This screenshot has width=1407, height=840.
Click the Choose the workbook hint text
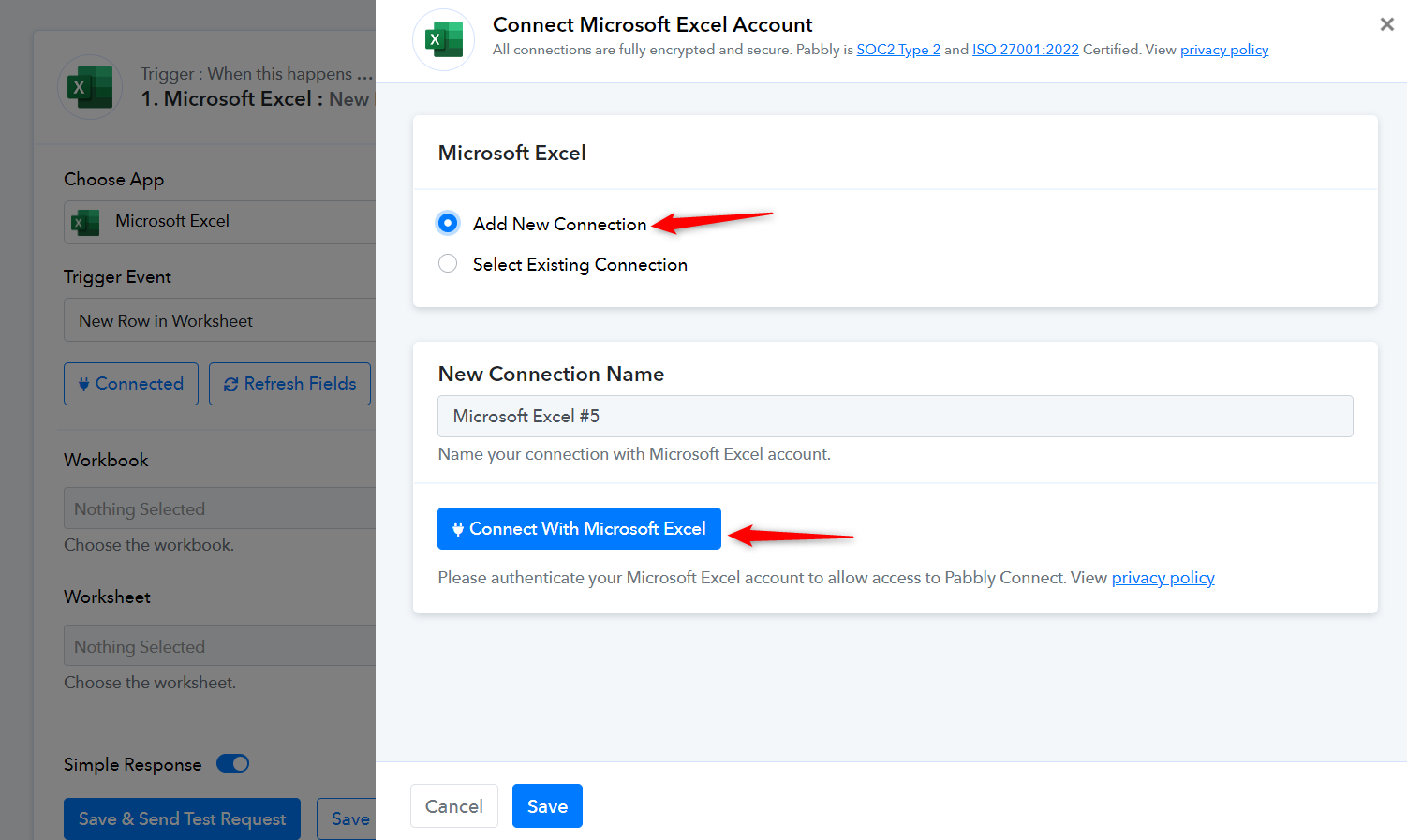pyautogui.click(x=149, y=545)
